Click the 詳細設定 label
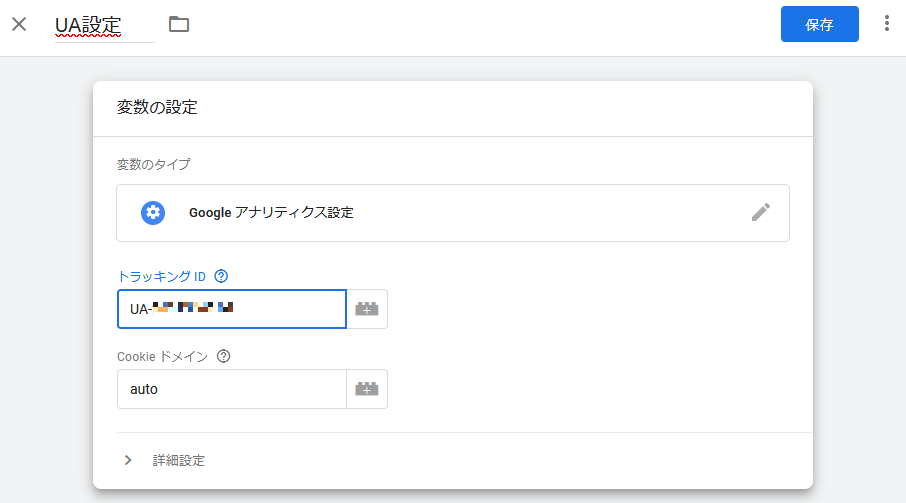The image size is (906, 503). tap(179, 460)
